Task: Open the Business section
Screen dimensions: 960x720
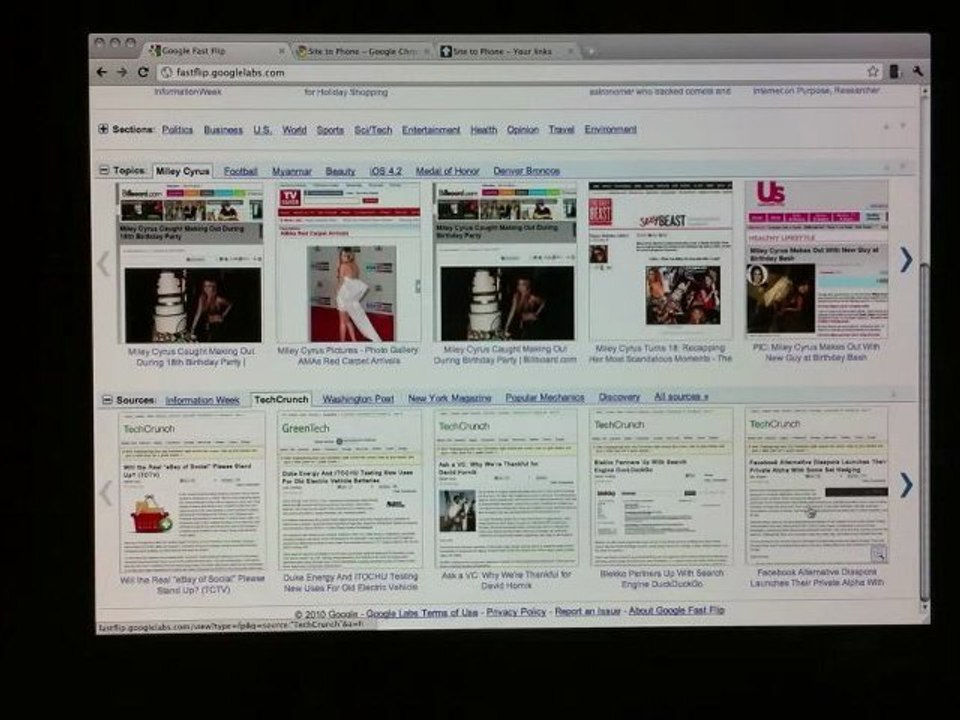Action: click(223, 130)
